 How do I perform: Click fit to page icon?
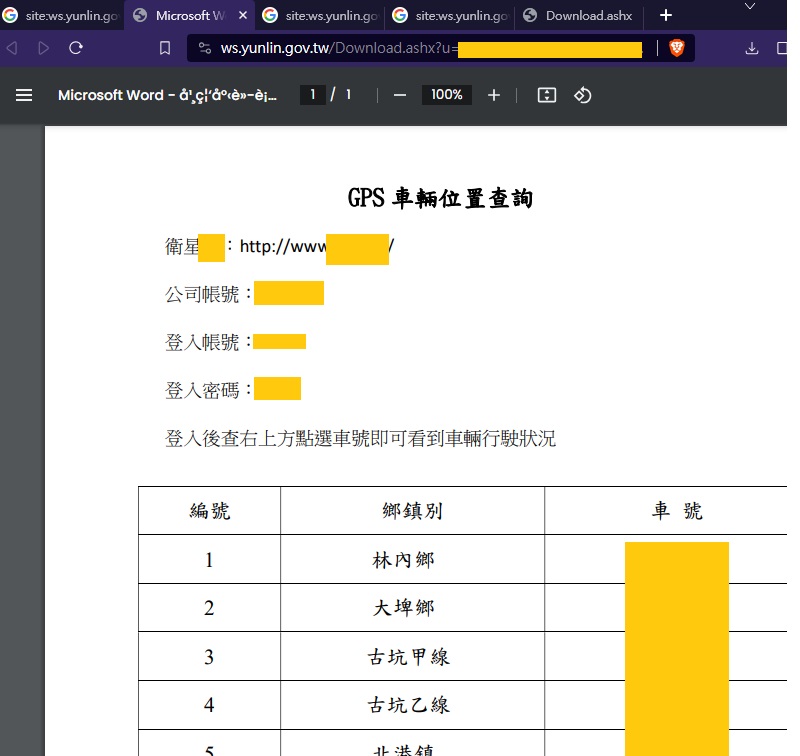547,95
